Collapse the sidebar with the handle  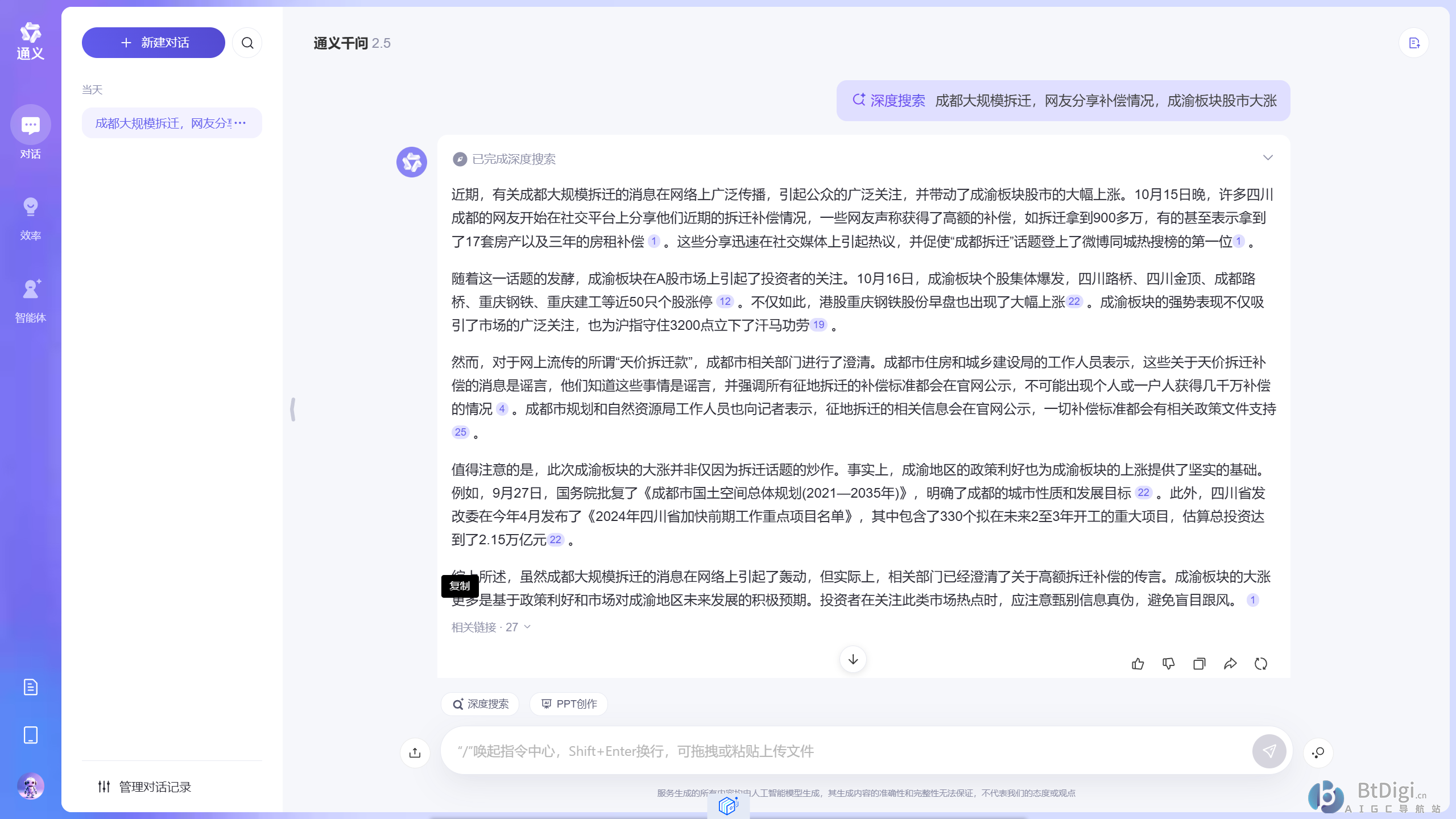(x=293, y=409)
